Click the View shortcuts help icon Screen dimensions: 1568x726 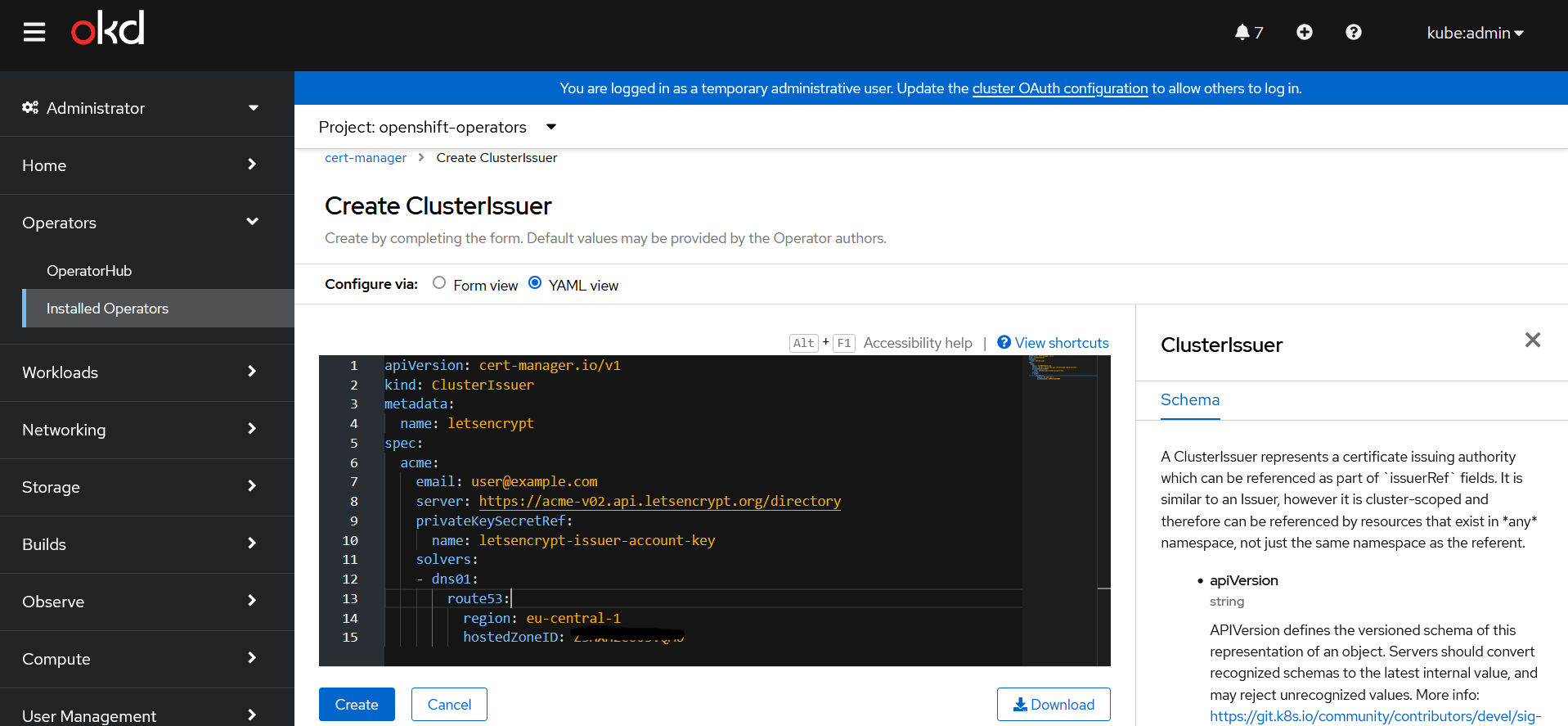coord(1004,342)
